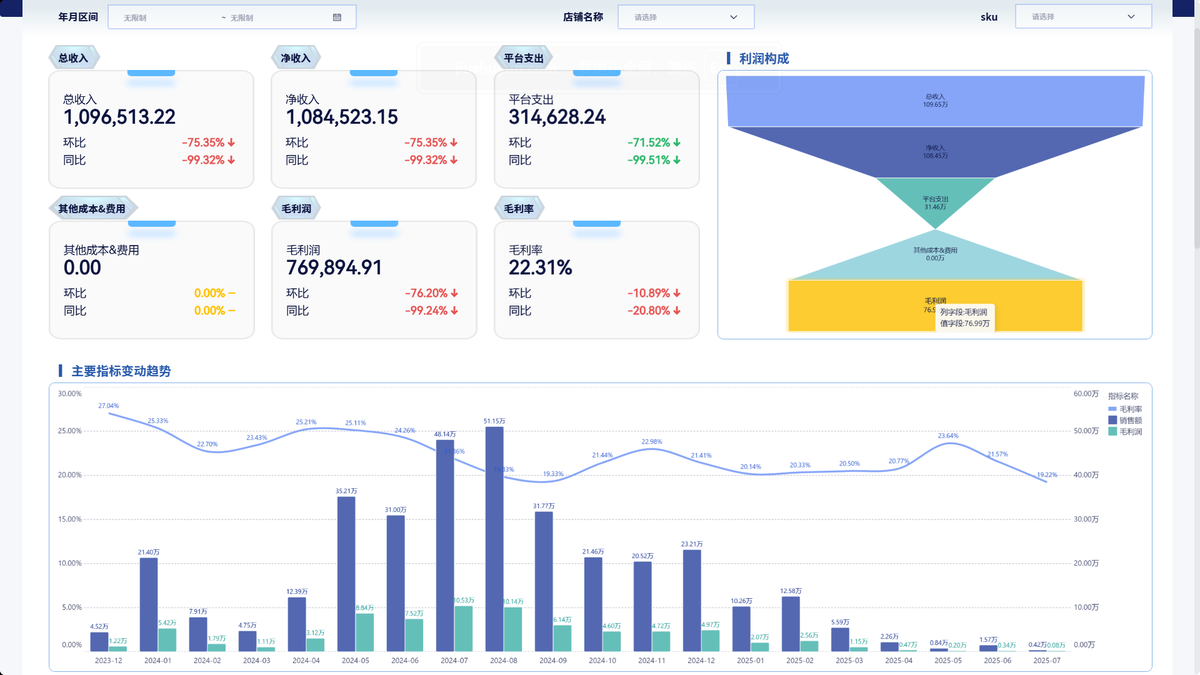Toggle the 毛利率 legend item
The width and height of the screenshot is (1200, 675).
pos(1125,409)
